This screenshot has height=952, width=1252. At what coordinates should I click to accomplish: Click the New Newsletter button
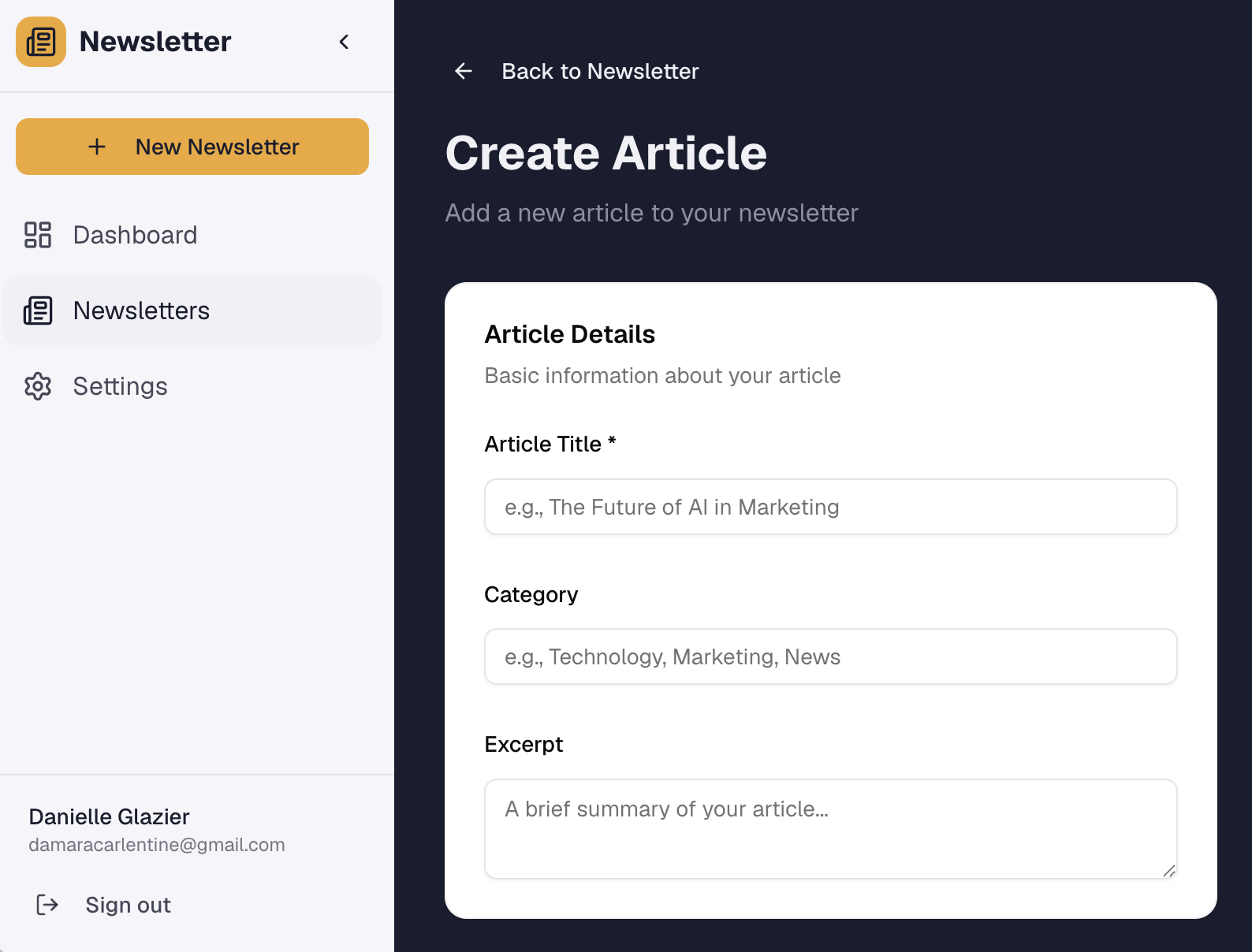[x=192, y=147]
